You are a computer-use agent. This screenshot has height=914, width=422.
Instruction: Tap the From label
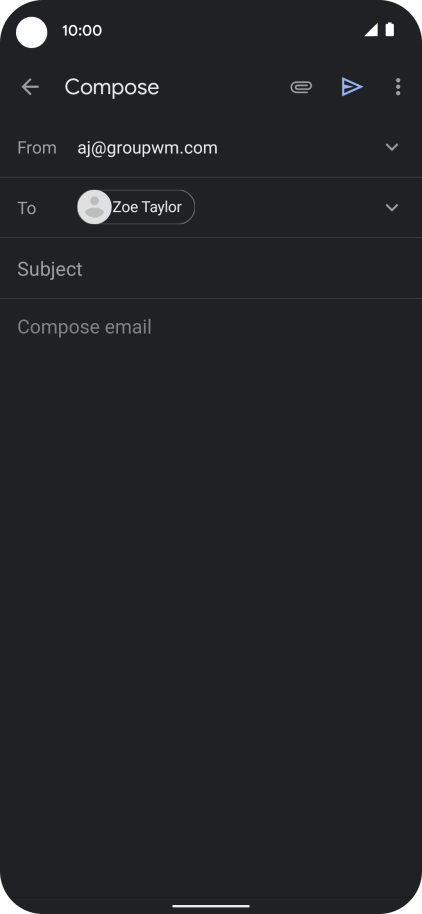point(37,148)
